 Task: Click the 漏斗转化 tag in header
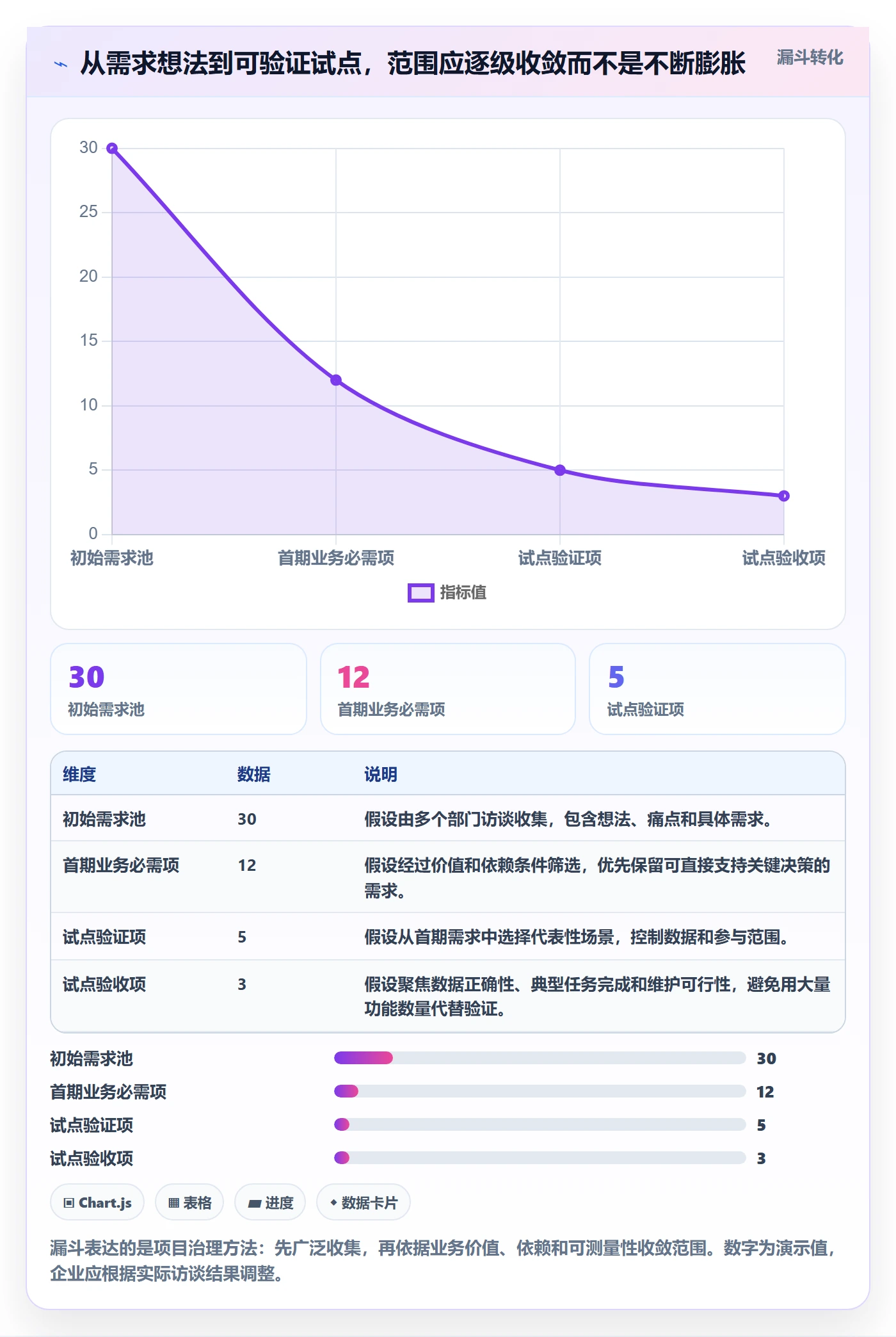(810, 58)
